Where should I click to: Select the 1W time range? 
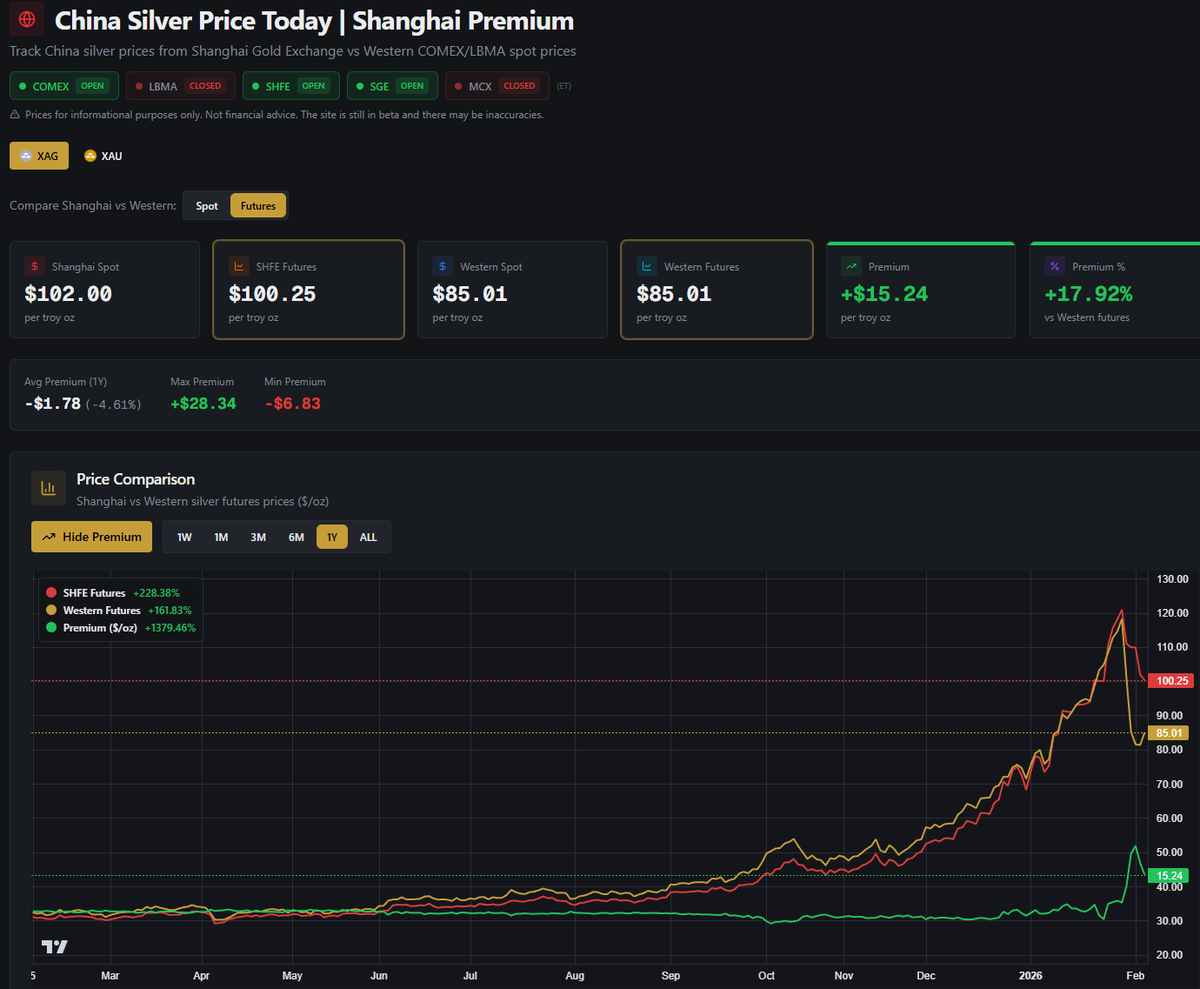[184, 537]
